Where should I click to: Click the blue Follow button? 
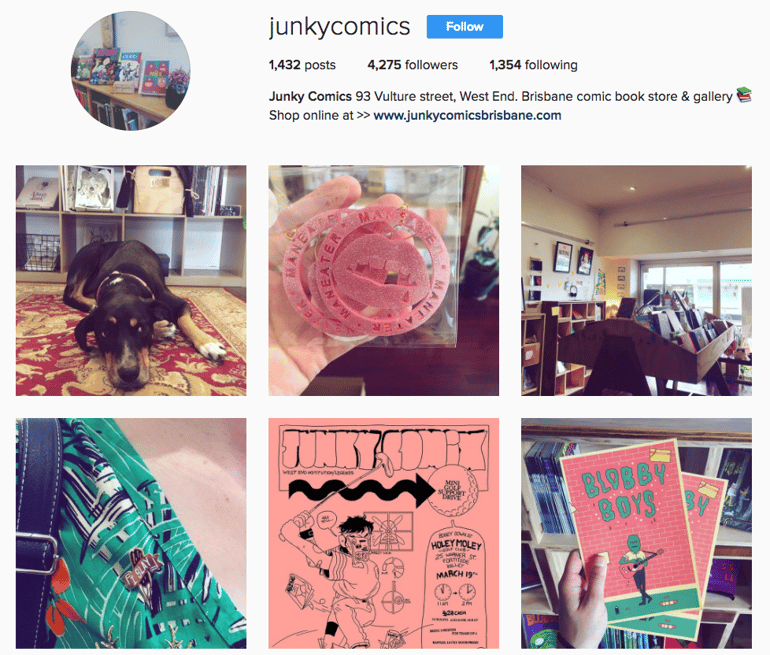[465, 27]
